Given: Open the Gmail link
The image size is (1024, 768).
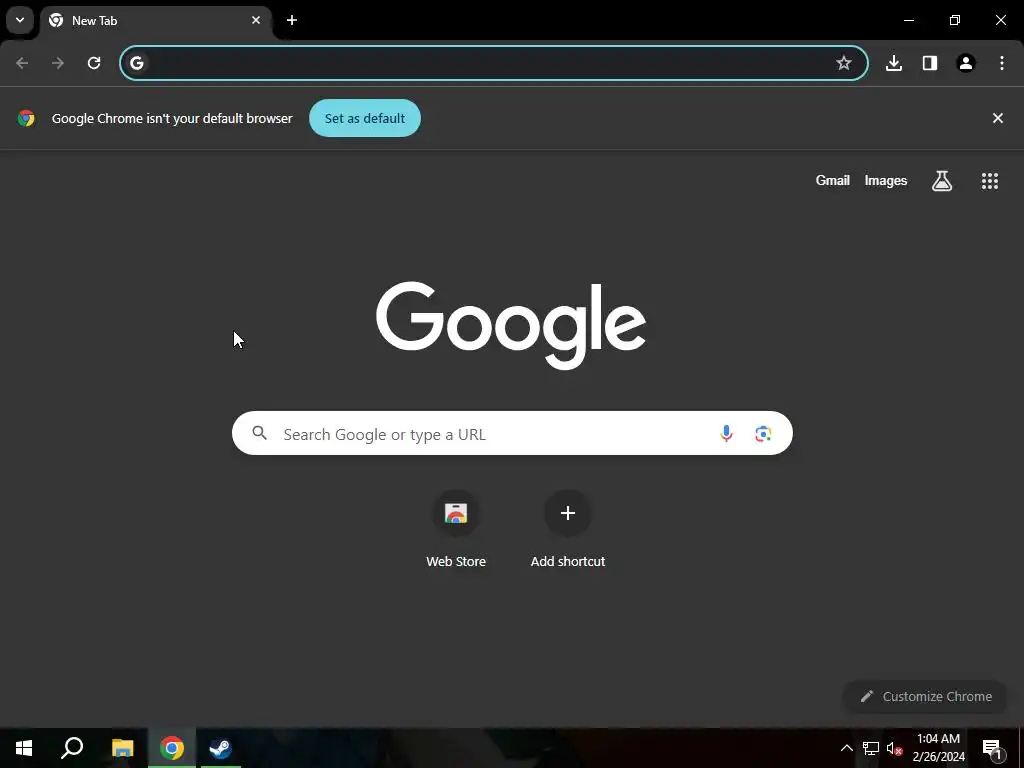Looking at the screenshot, I should click(833, 181).
